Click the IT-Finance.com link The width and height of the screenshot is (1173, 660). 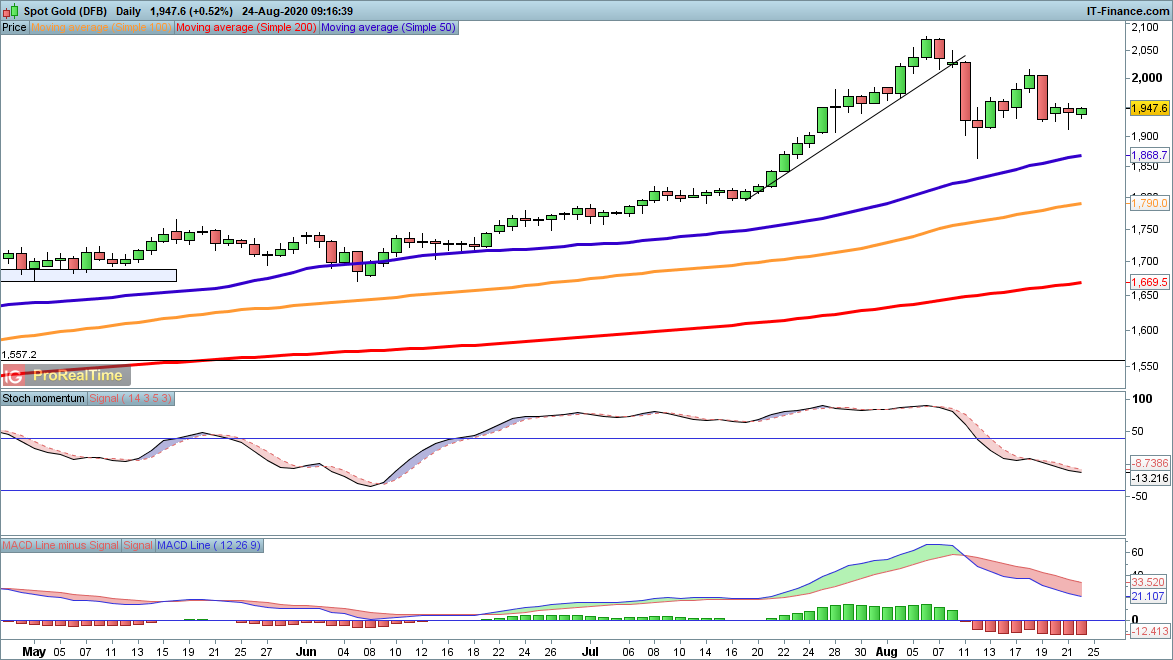click(1127, 9)
